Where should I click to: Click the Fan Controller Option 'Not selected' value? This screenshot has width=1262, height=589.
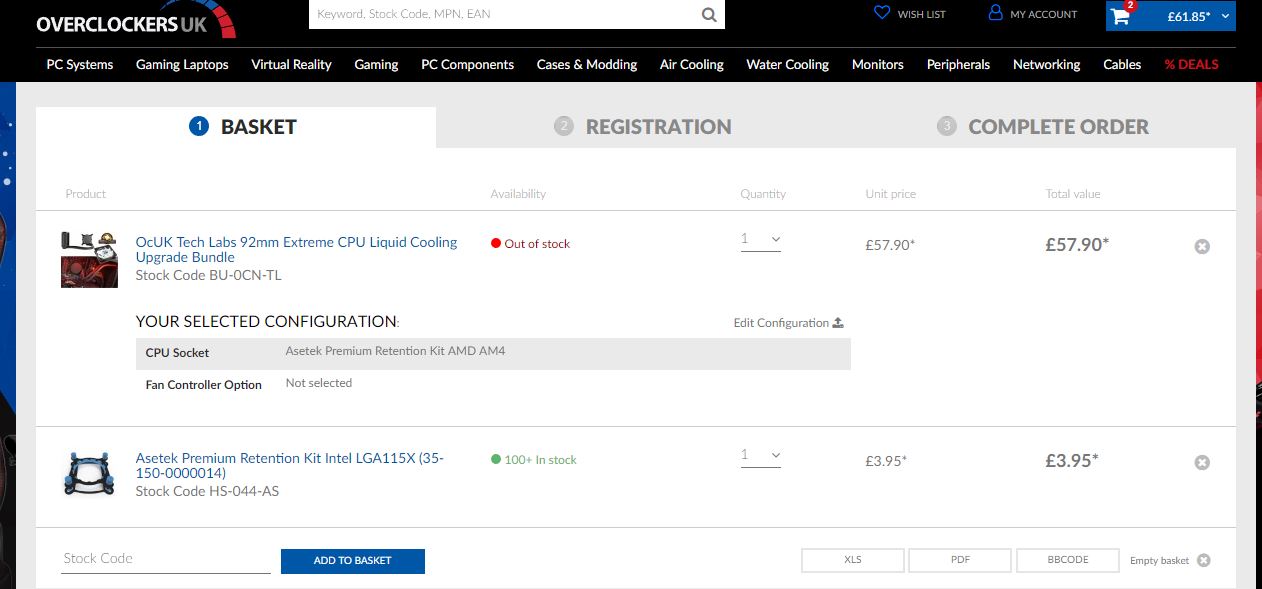319,383
